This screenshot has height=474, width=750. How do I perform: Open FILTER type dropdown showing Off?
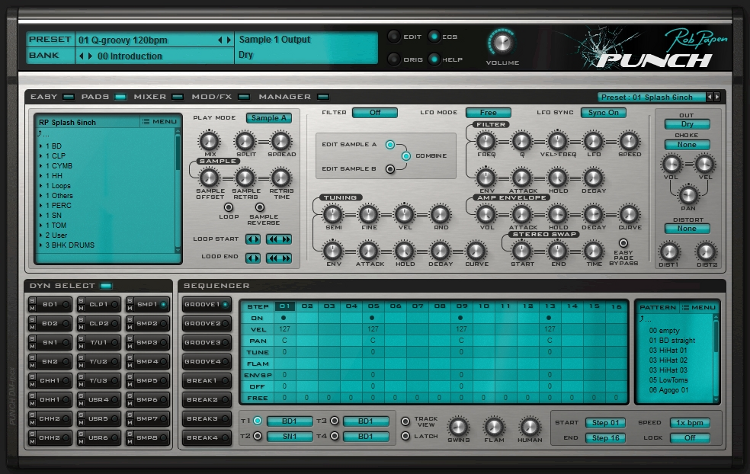375,112
